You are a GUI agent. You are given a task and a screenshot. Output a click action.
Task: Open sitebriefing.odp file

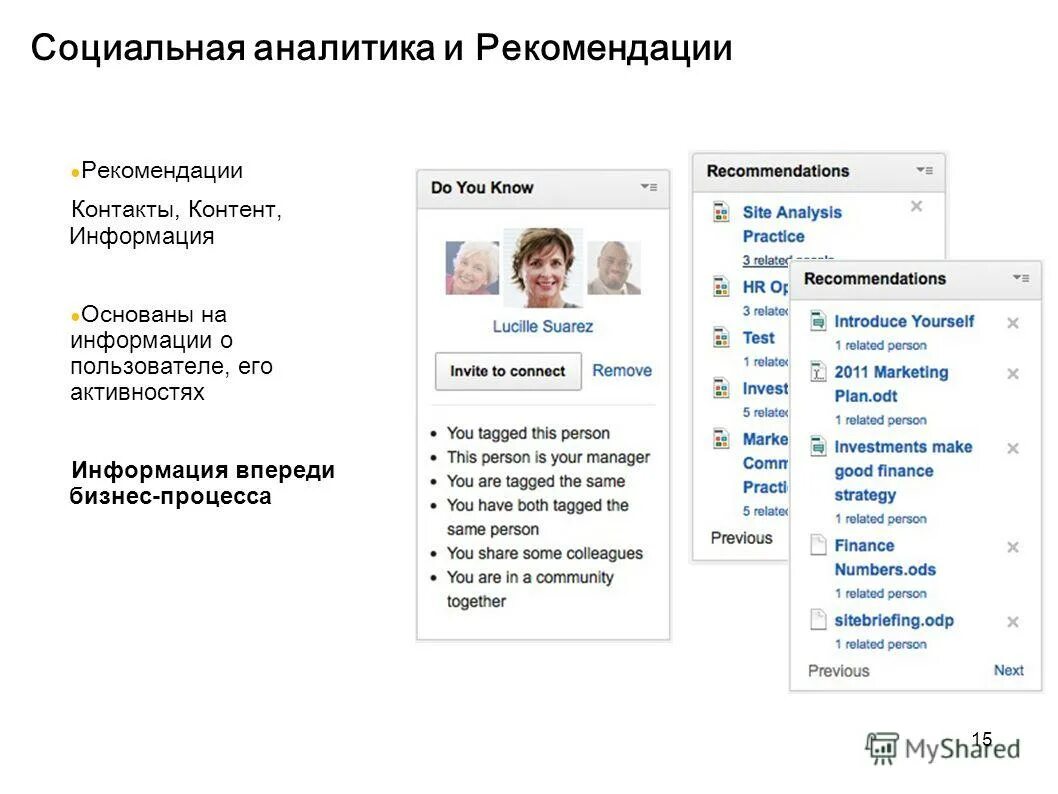894,620
